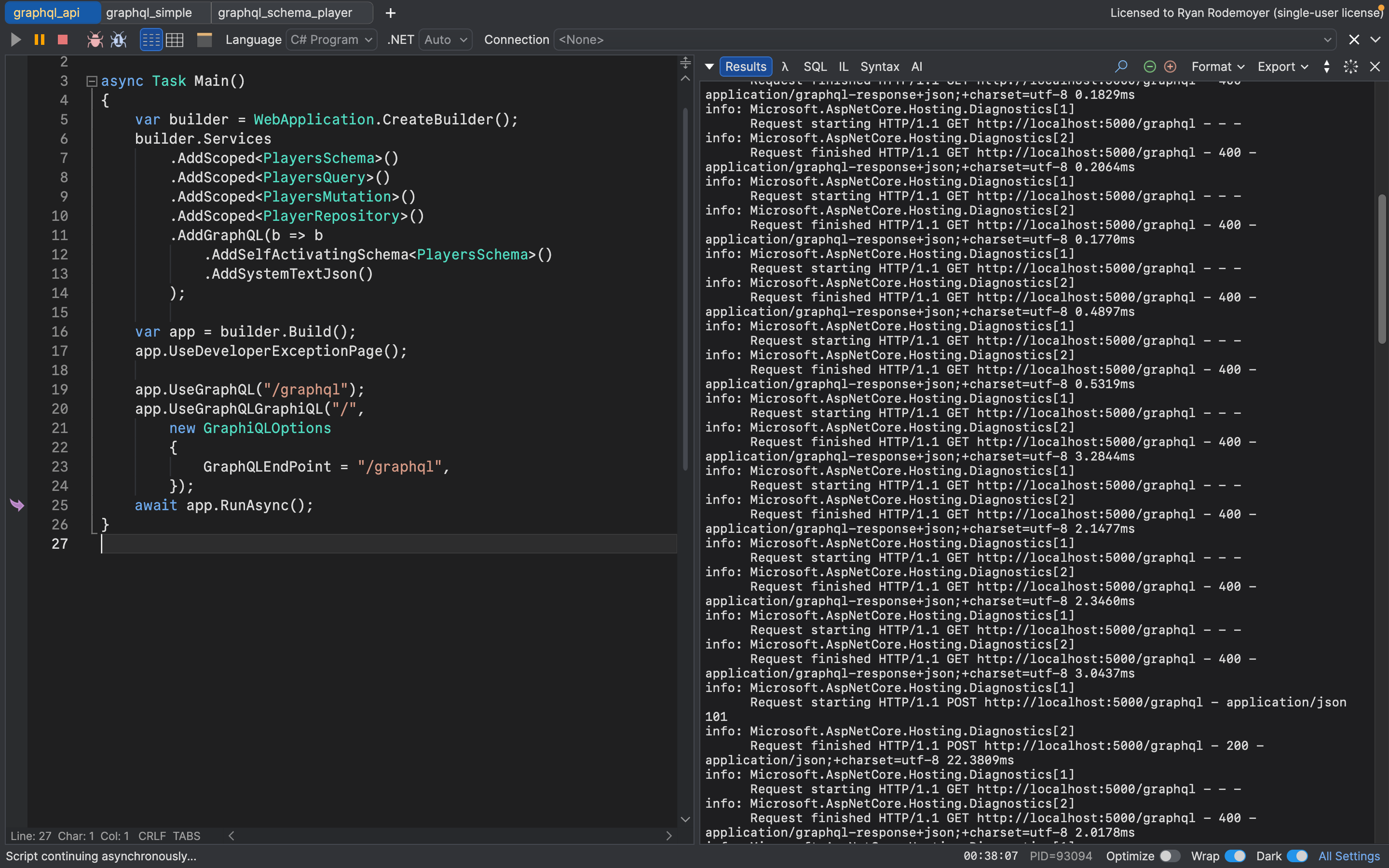
Task: Open the Format dropdown in results toolbar
Action: pyautogui.click(x=1217, y=66)
